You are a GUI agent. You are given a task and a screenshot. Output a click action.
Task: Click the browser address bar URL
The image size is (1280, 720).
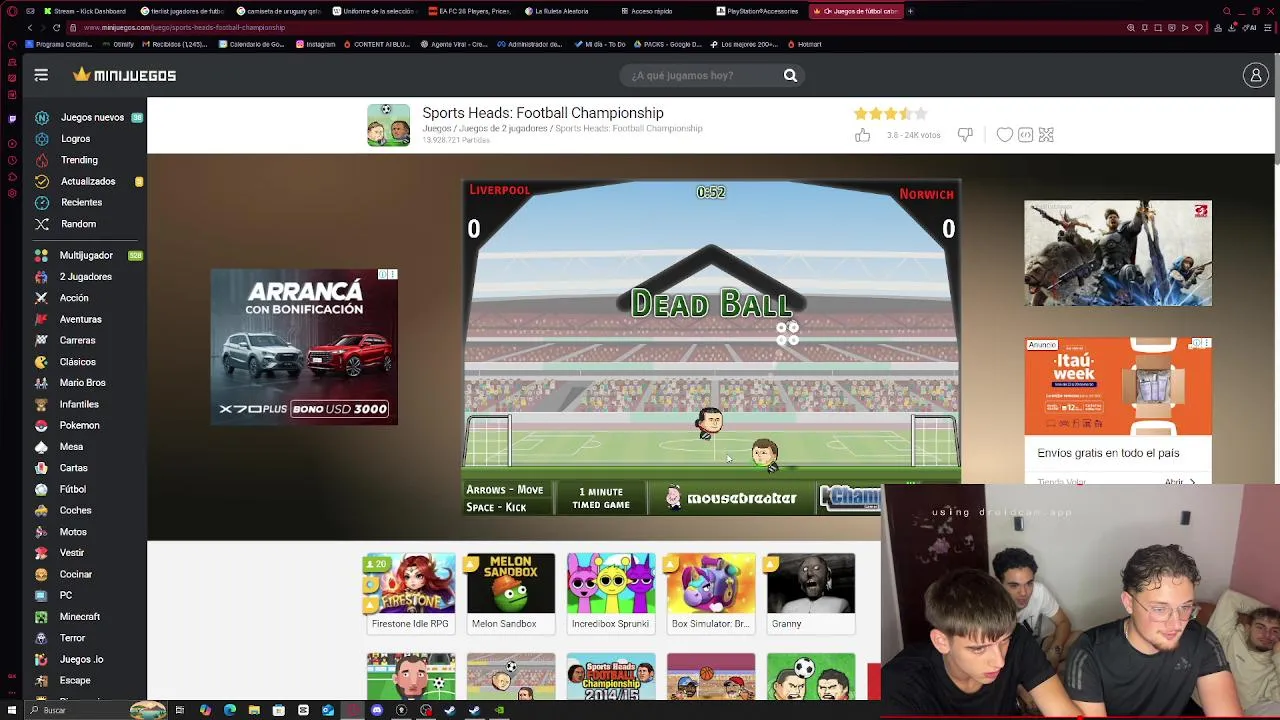tap(185, 27)
